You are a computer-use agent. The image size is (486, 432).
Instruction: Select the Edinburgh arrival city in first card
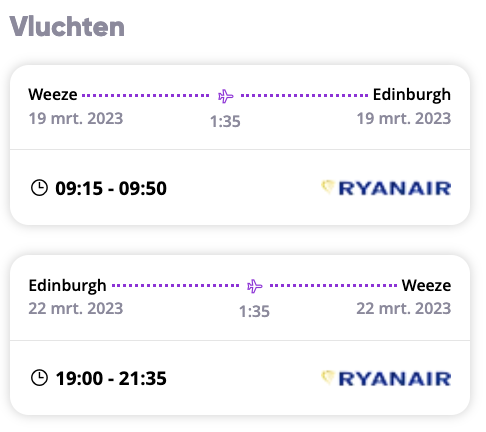(412, 95)
